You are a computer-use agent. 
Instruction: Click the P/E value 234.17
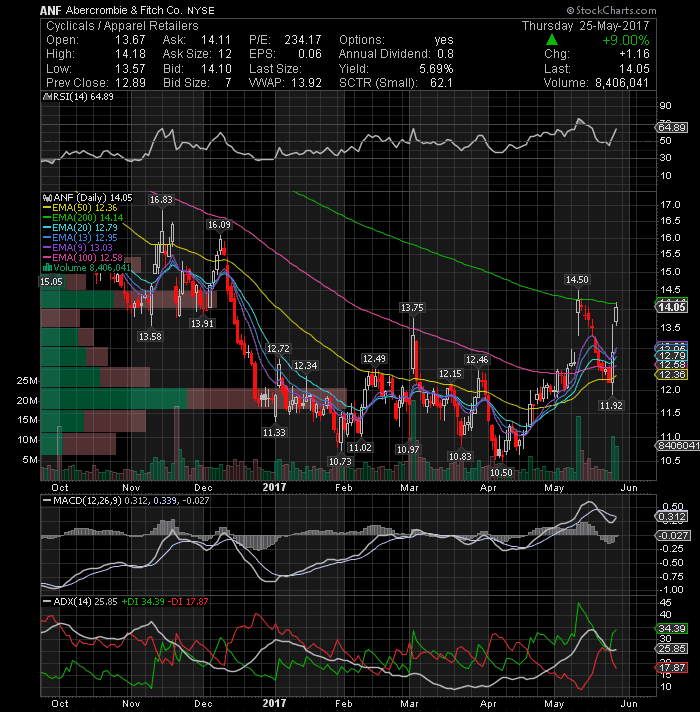303,40
